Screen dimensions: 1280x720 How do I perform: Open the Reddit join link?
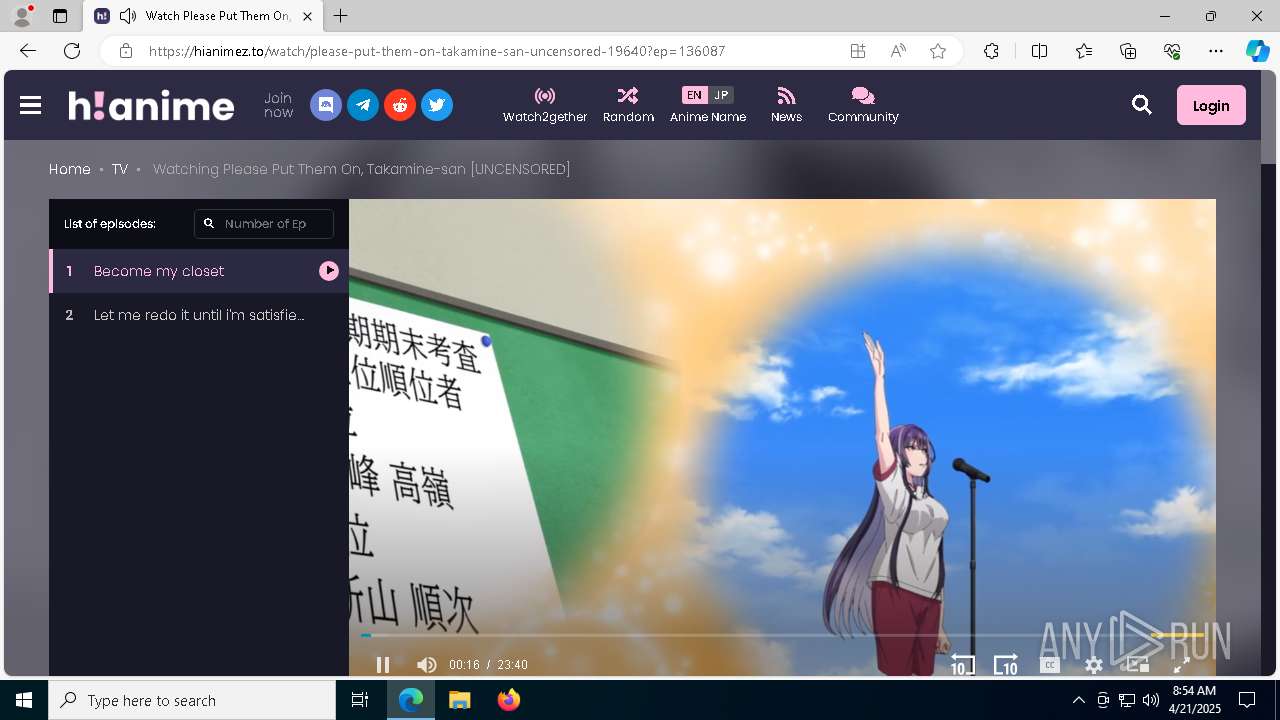[x=400, y=105]
